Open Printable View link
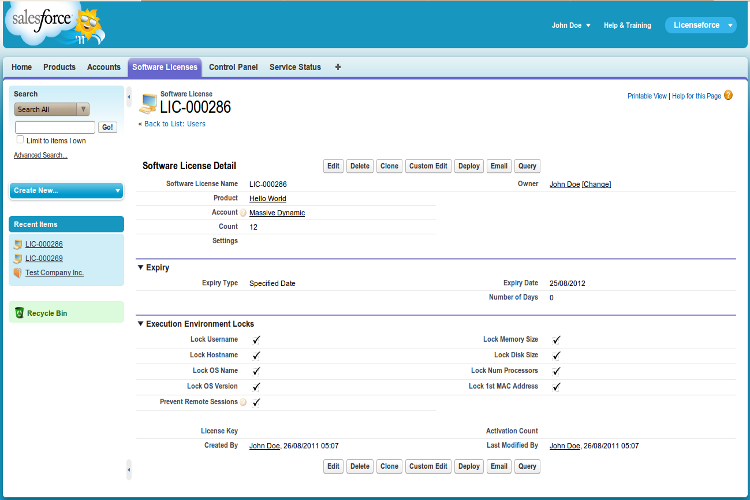Viewport: 750px width, 500px height. coord(647,96)
